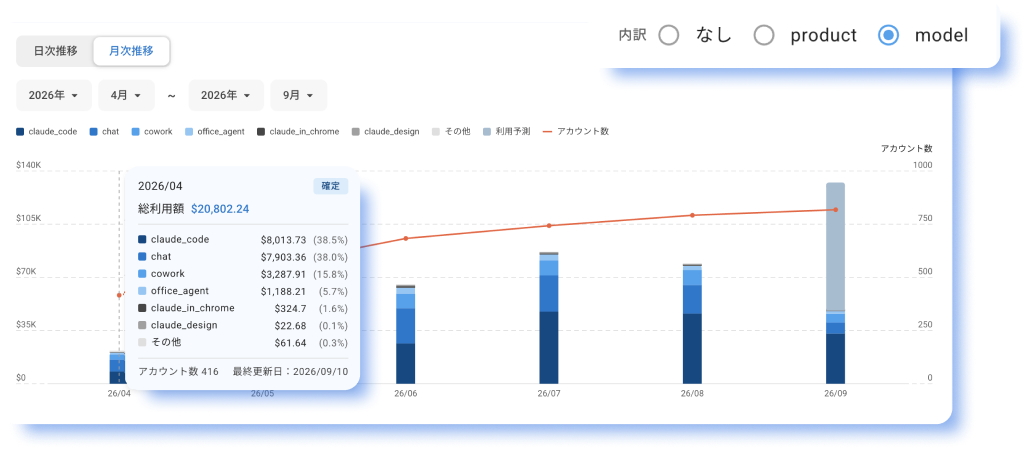Click the office_agent $1,188.21 value
1025x449 pixels.
click(283, 291)
